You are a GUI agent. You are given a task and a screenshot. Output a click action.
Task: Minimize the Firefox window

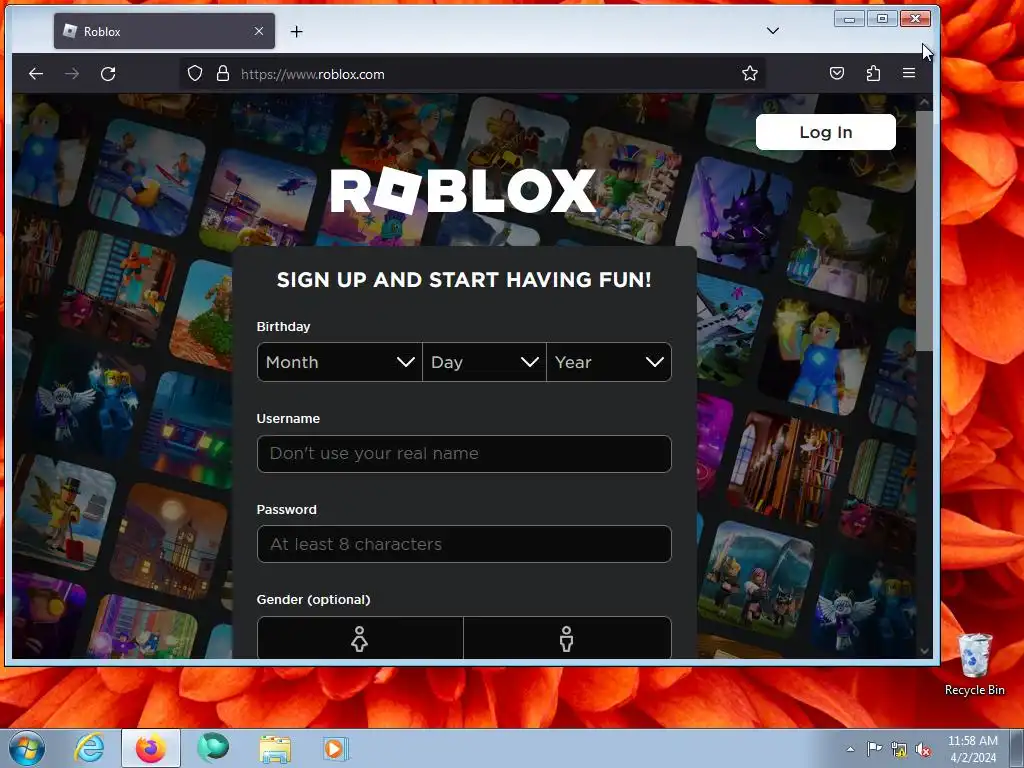pyautogui.click(x=849, y=19)
